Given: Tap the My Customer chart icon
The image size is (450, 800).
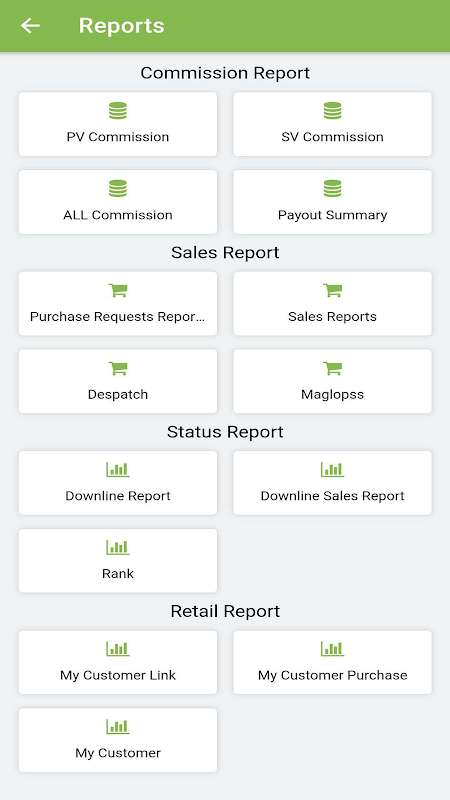Looking at the screenshot, I should tap(118, 727).
